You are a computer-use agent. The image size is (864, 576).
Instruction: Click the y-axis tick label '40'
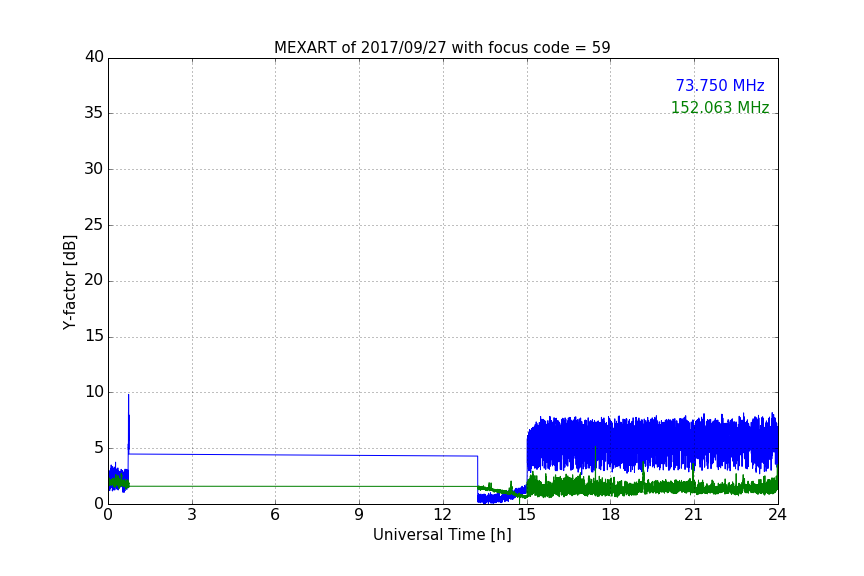click(x=94, y=57)
